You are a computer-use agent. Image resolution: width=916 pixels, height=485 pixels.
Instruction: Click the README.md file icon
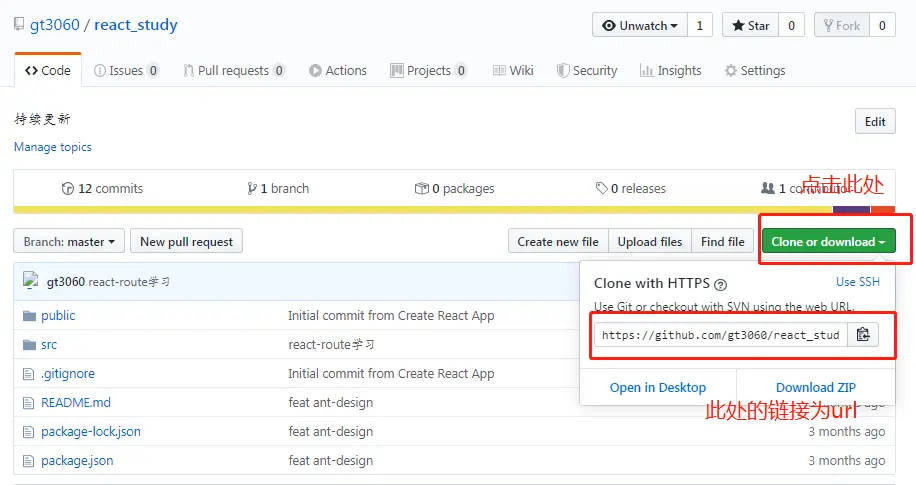click(x=28, y=403)
